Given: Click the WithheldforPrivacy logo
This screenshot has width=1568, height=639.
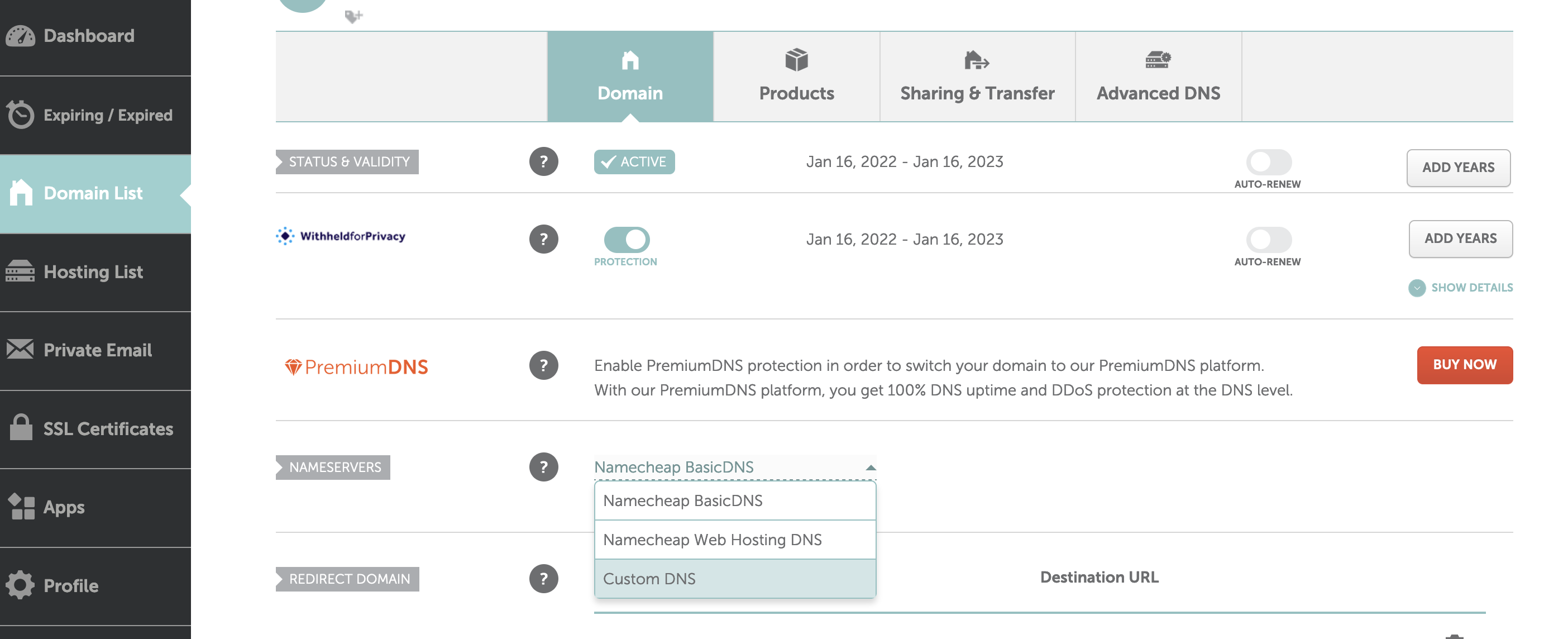Looking at the screenshot, I should tap(340, 236).
